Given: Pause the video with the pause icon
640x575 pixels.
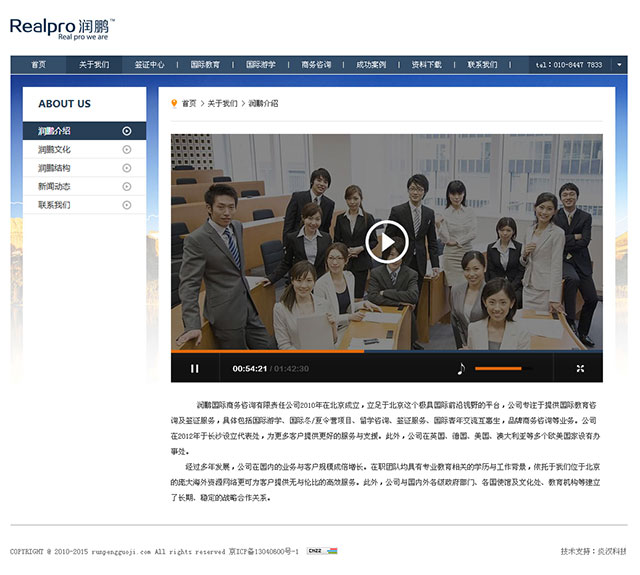Looking at the screenshot, I should coord(195,368).
